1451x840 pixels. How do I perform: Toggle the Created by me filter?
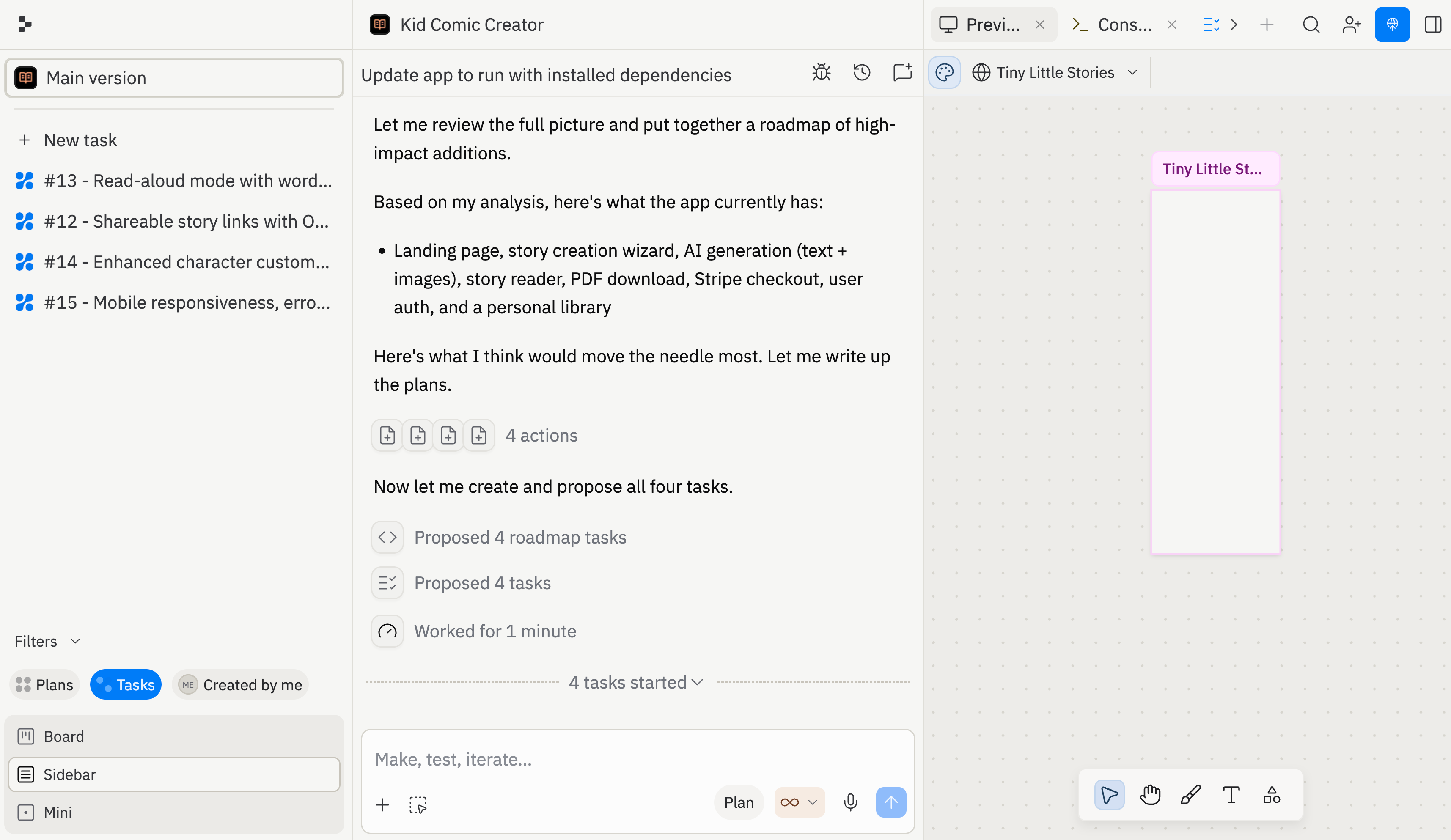[x=239, y=684]
